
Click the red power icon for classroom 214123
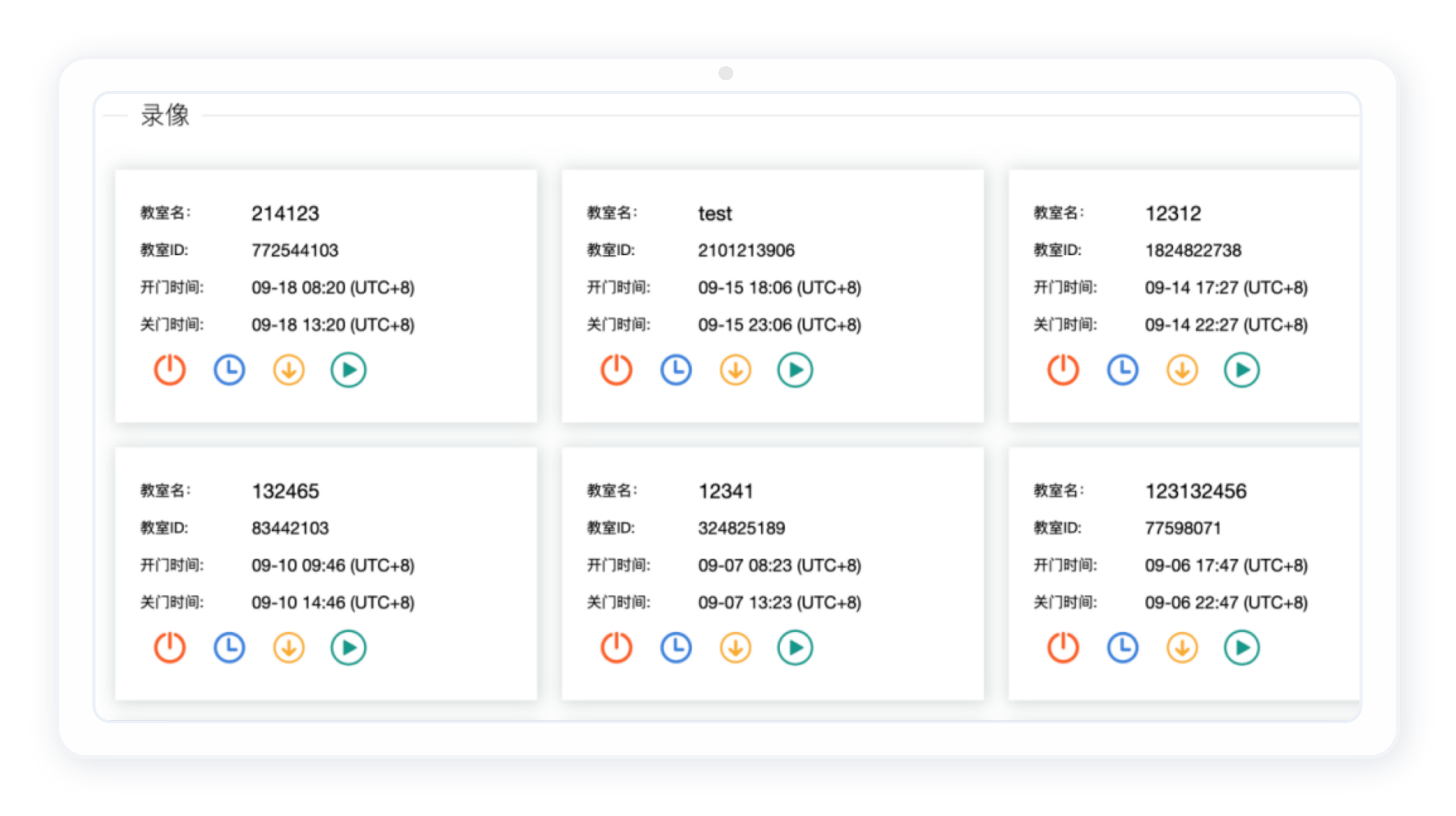pos(170,370)
